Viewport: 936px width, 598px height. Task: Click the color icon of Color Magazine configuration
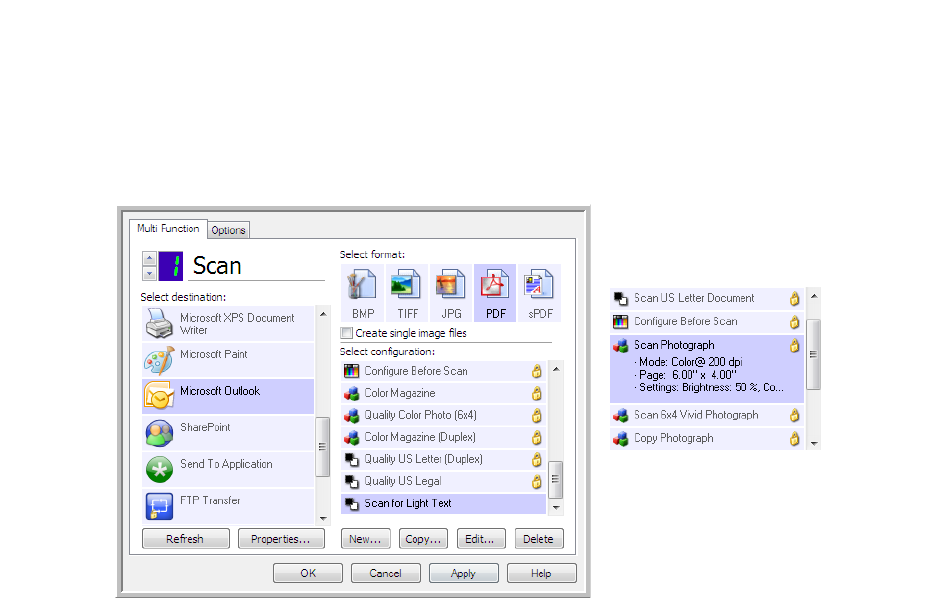(352, 393)
